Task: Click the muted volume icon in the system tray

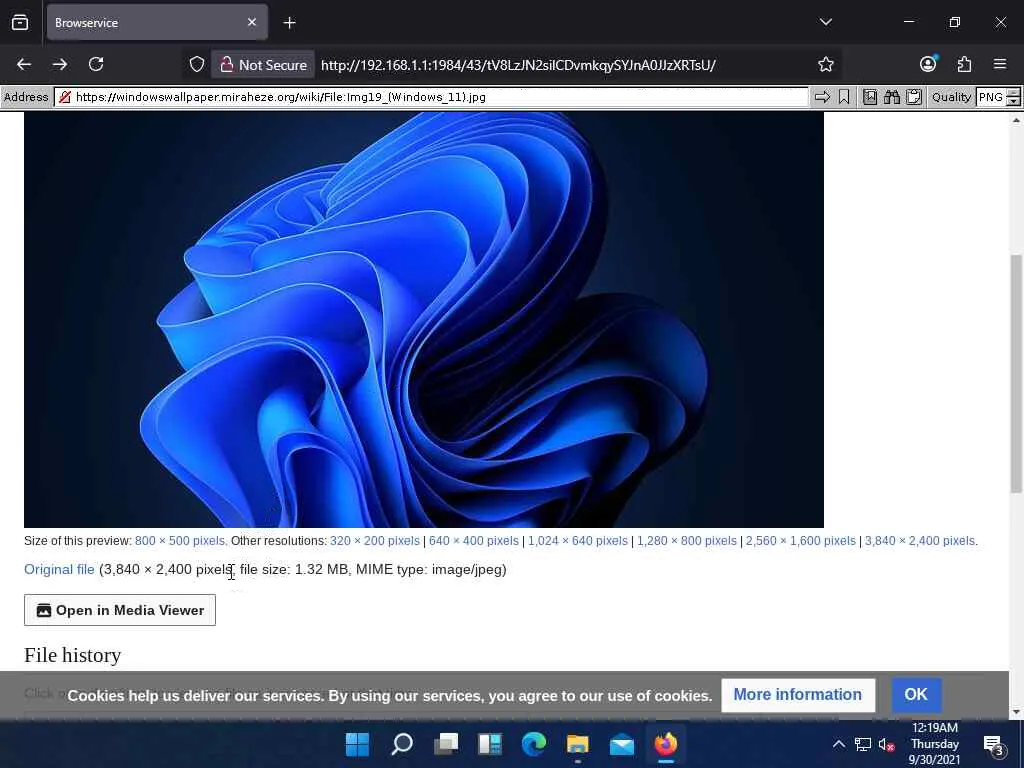Action: tap(886, 744)
